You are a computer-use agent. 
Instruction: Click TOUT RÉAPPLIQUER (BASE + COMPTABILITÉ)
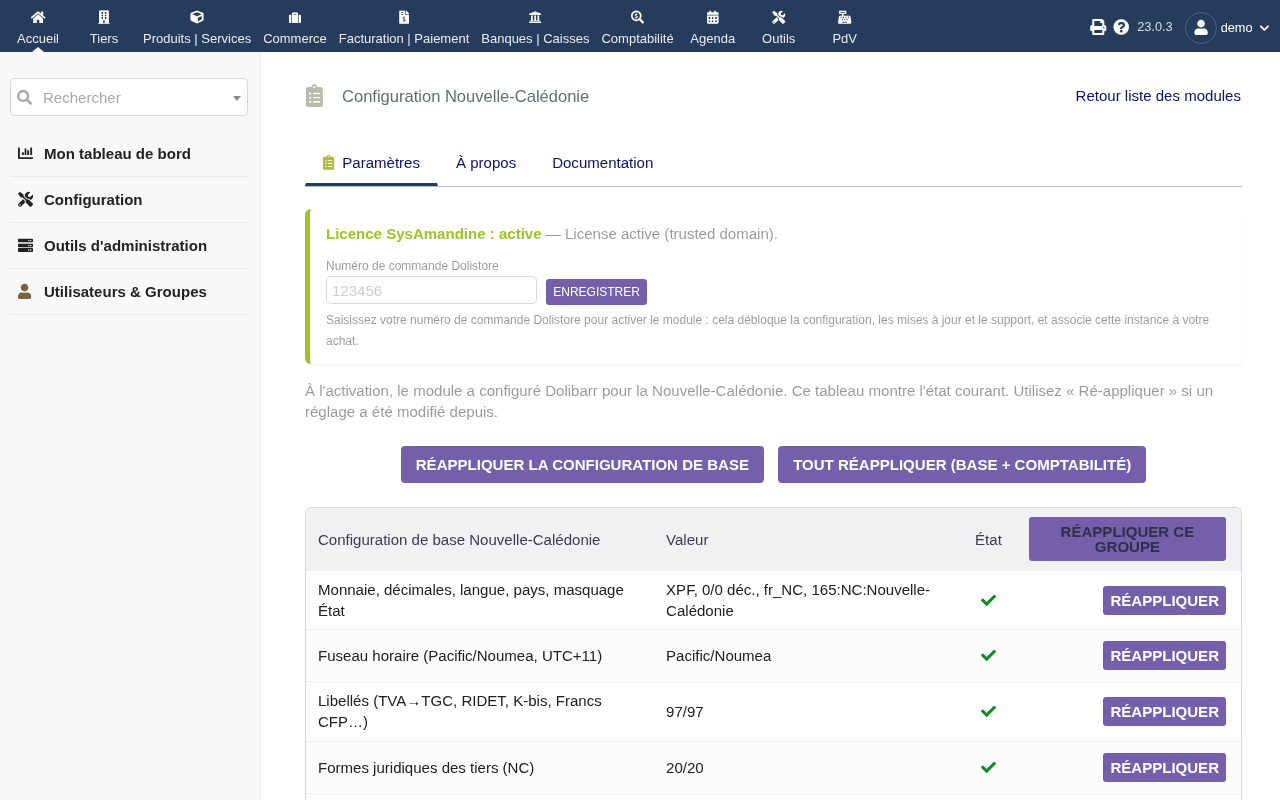[x=962, y=465]
